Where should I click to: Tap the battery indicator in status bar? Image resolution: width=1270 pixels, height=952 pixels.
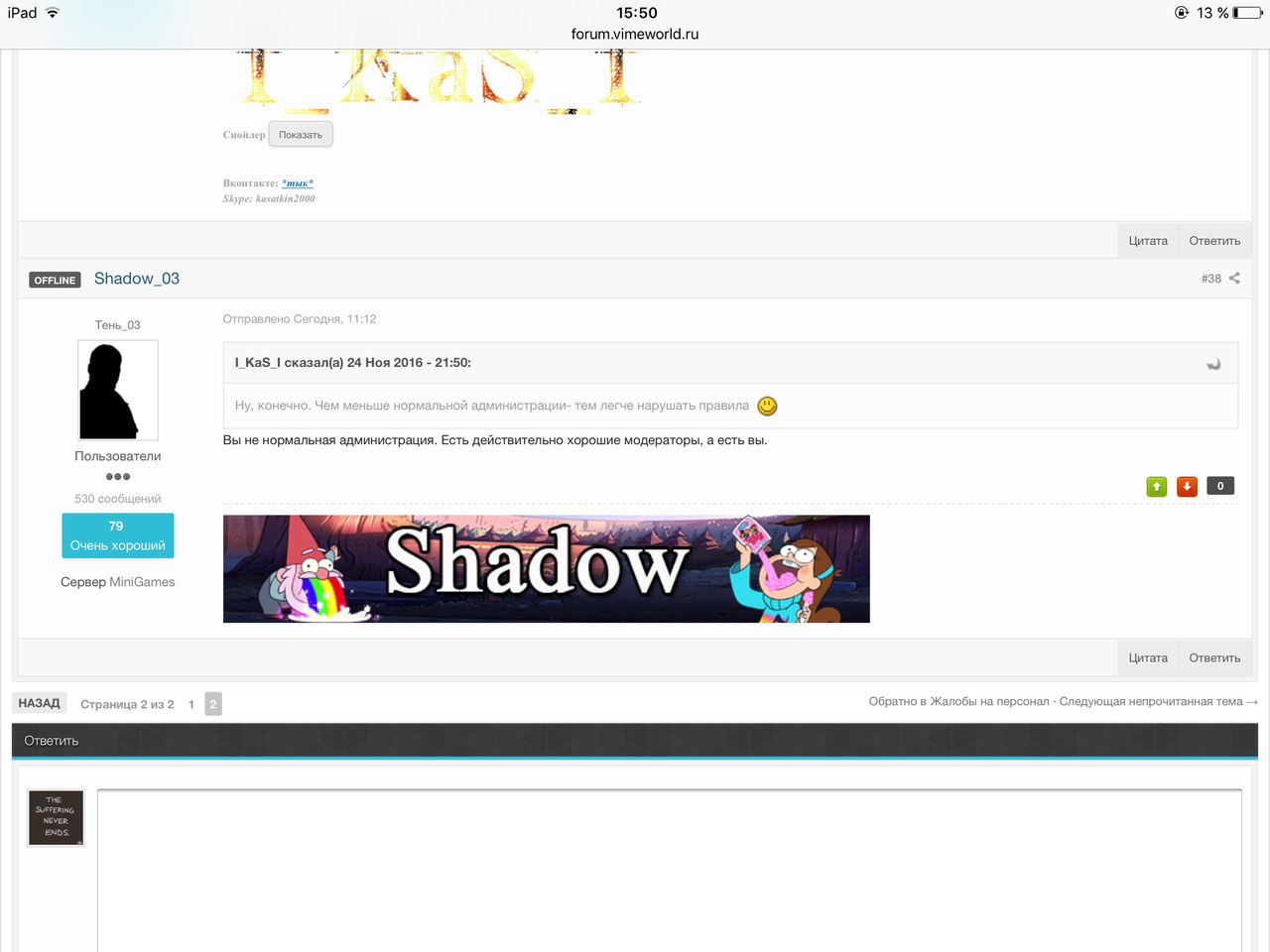tap(1247, 13)
